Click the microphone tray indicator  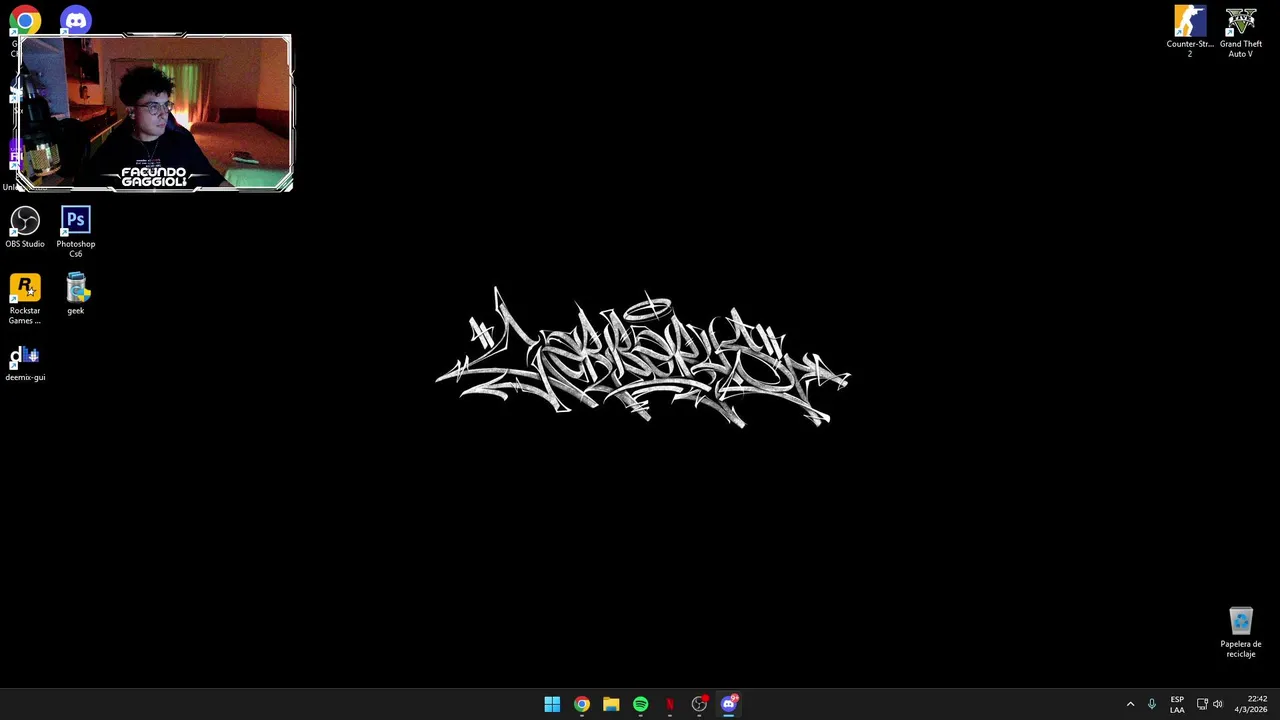[x=1152, y=704]
